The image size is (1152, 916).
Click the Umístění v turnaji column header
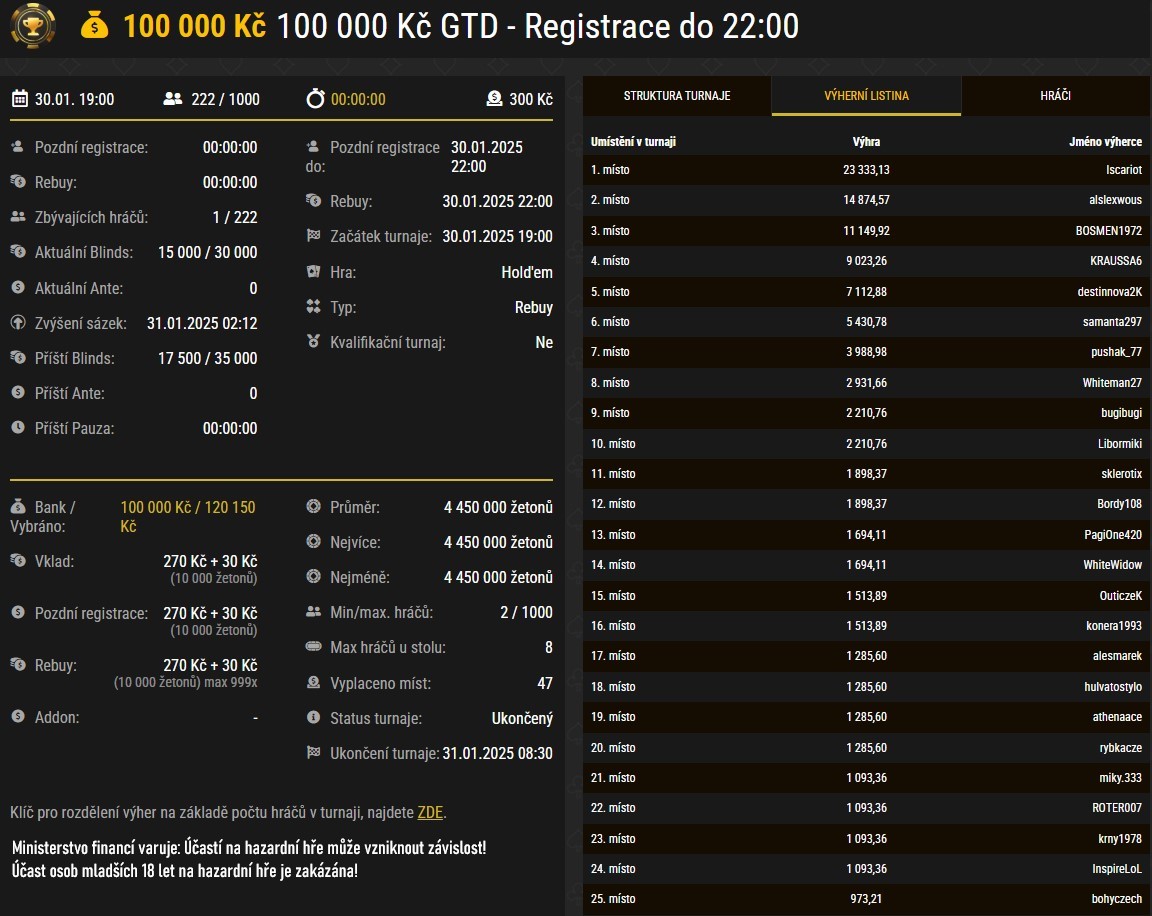pyautogui.click(x=634, y=142)
